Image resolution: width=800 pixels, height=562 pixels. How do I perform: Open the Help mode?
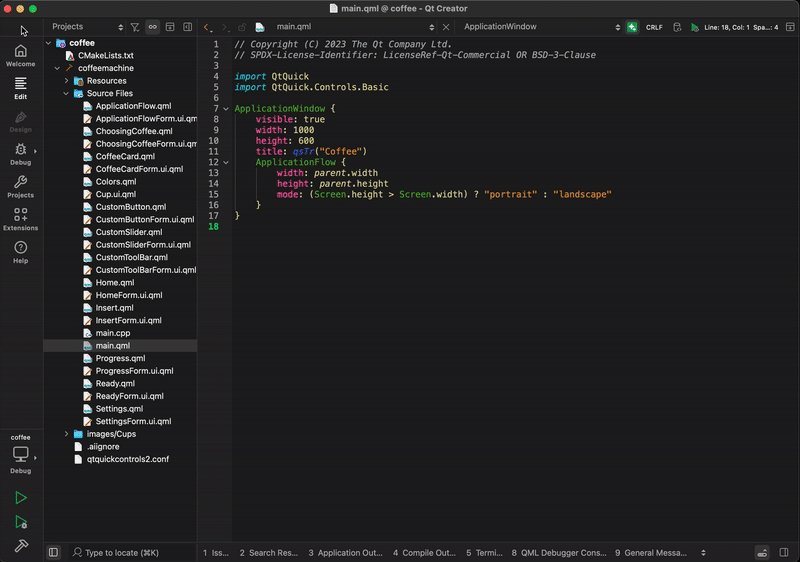20,252
